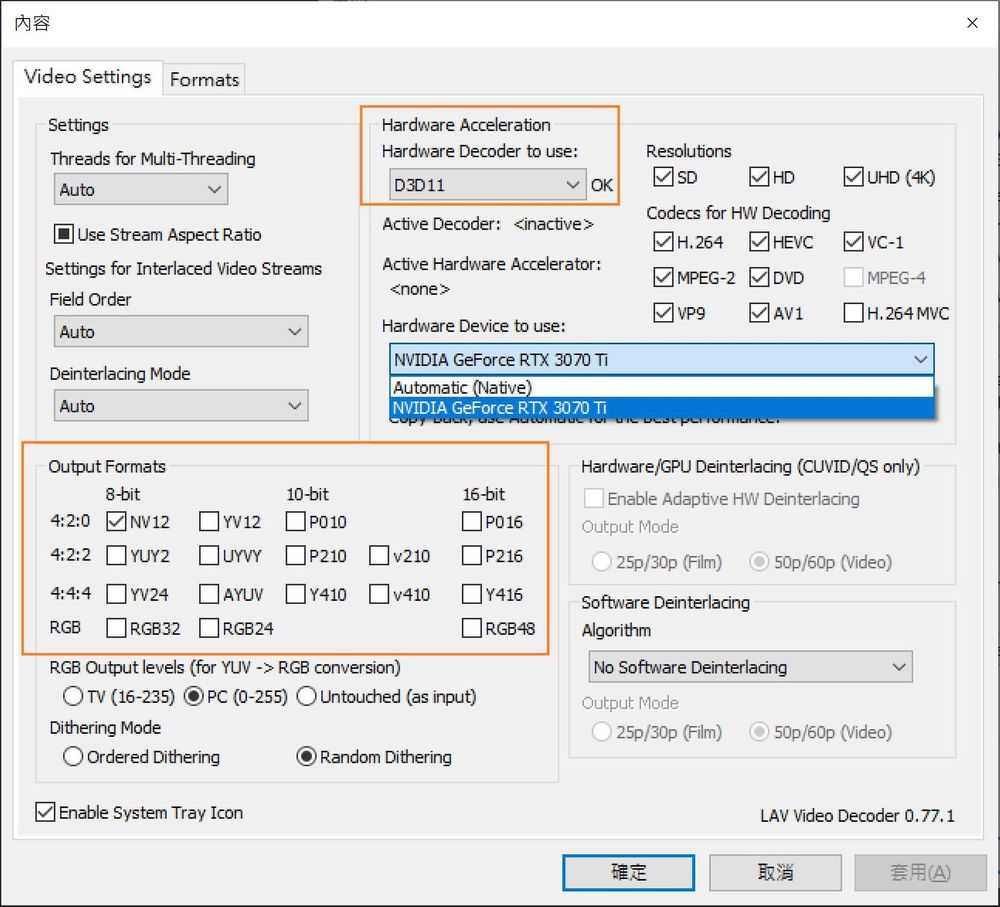Uncheck the SD resolution option
The height and width of the screenshot is (907, 1000).
pos(664,177)
